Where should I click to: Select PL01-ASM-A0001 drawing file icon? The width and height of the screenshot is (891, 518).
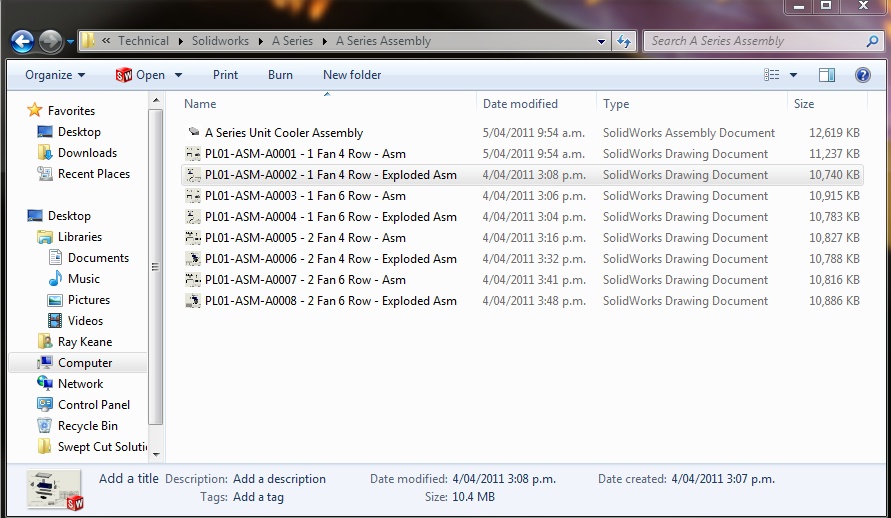tap(194, 153)
